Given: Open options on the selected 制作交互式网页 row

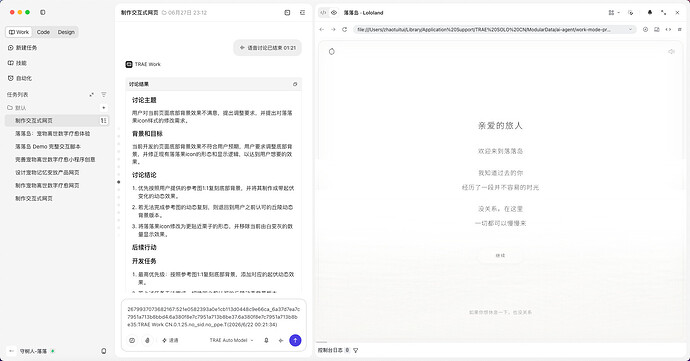Looking at the screenshot, I should click(x=103, y=121).
